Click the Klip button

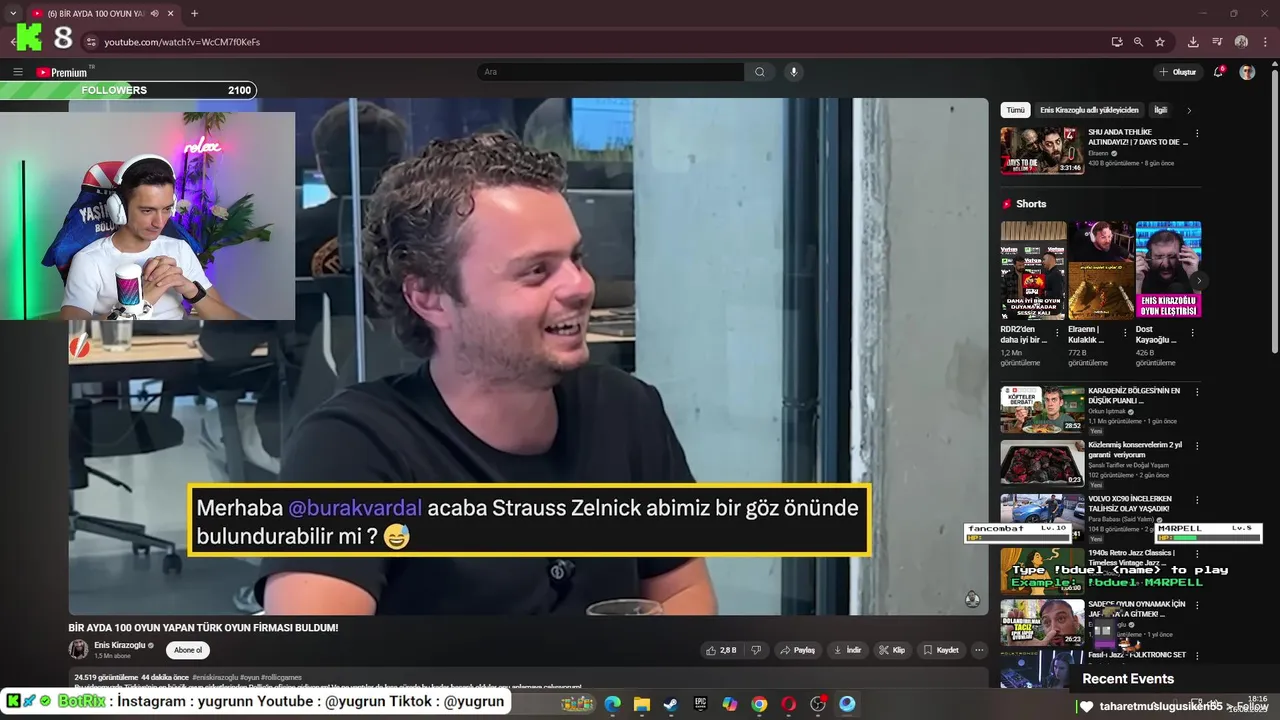coord(892,650)
